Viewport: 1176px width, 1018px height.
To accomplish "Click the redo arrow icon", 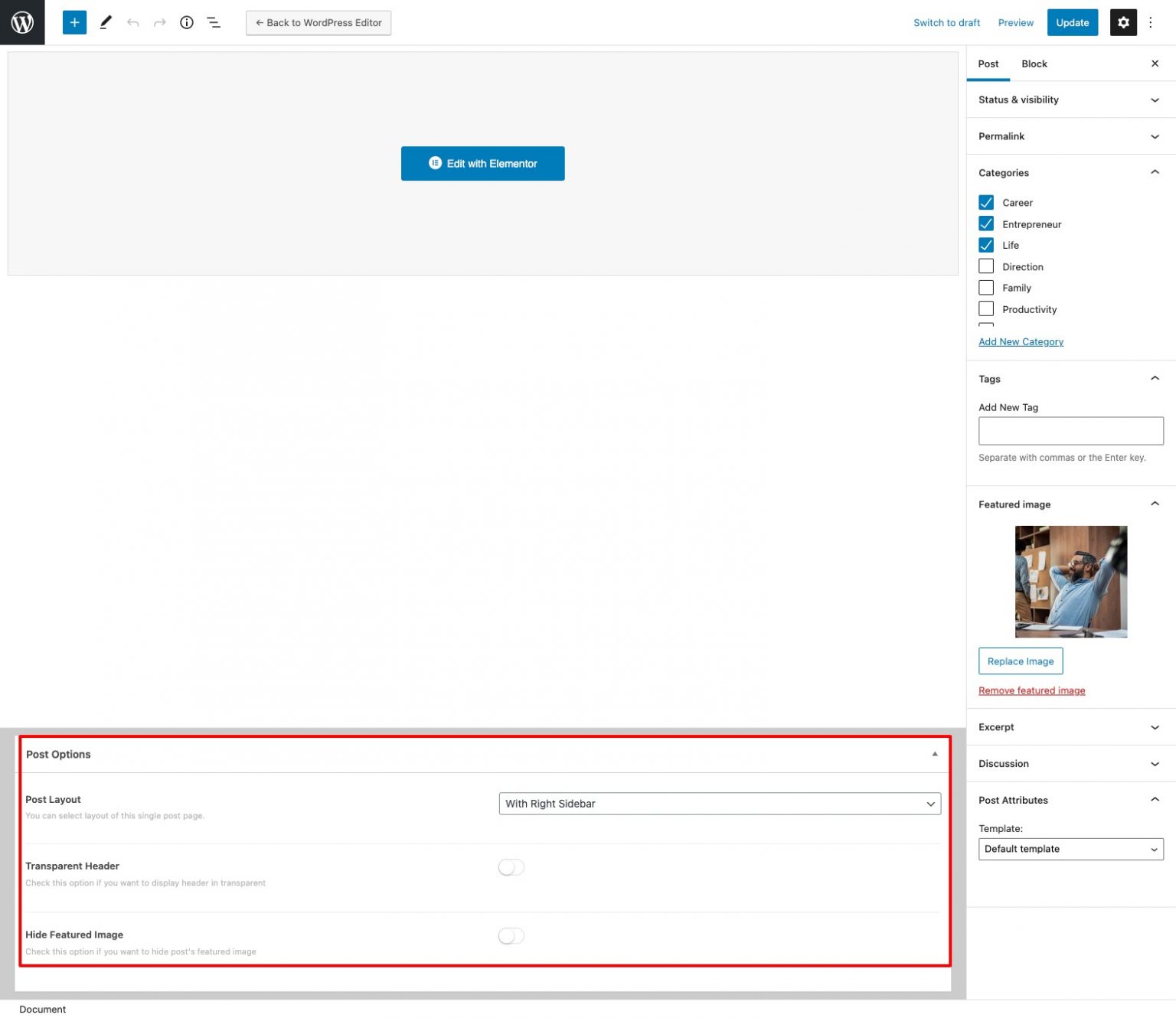I will [x=159, y=22].
